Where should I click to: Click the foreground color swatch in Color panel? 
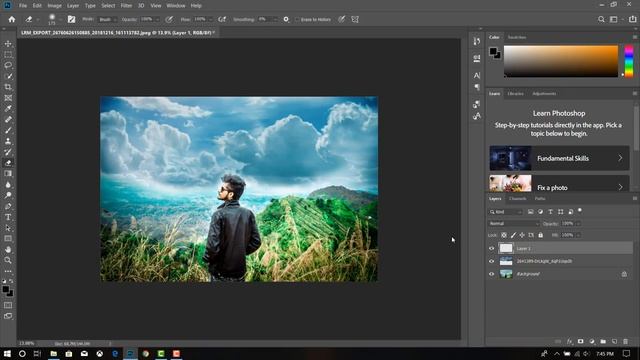click(x=493, y=51)
